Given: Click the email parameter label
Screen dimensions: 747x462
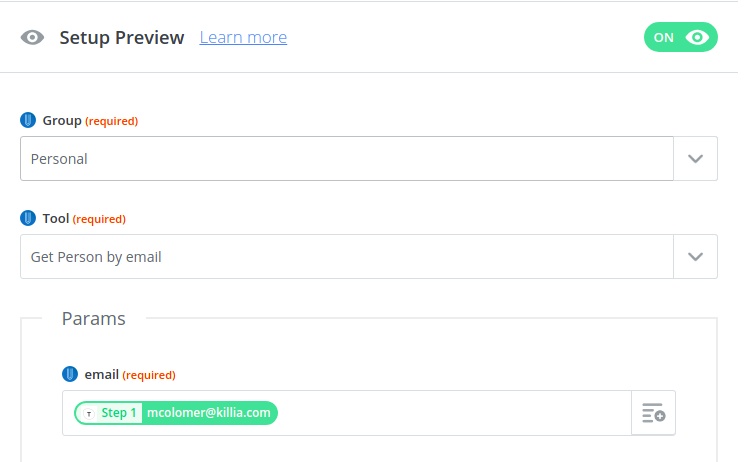Looking at the screenshot, I should point(102,375).
